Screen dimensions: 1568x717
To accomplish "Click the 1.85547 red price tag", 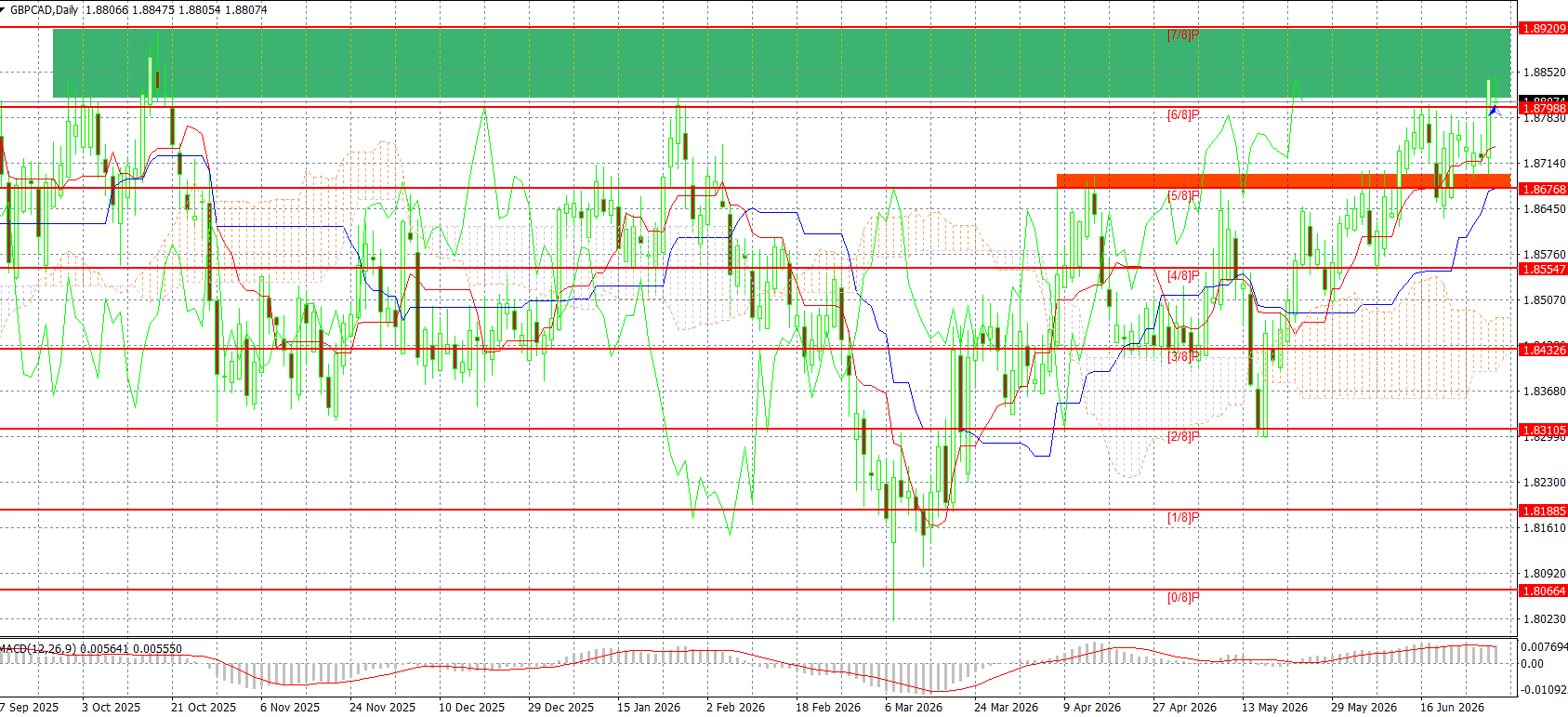I will tap(1543, 269).
